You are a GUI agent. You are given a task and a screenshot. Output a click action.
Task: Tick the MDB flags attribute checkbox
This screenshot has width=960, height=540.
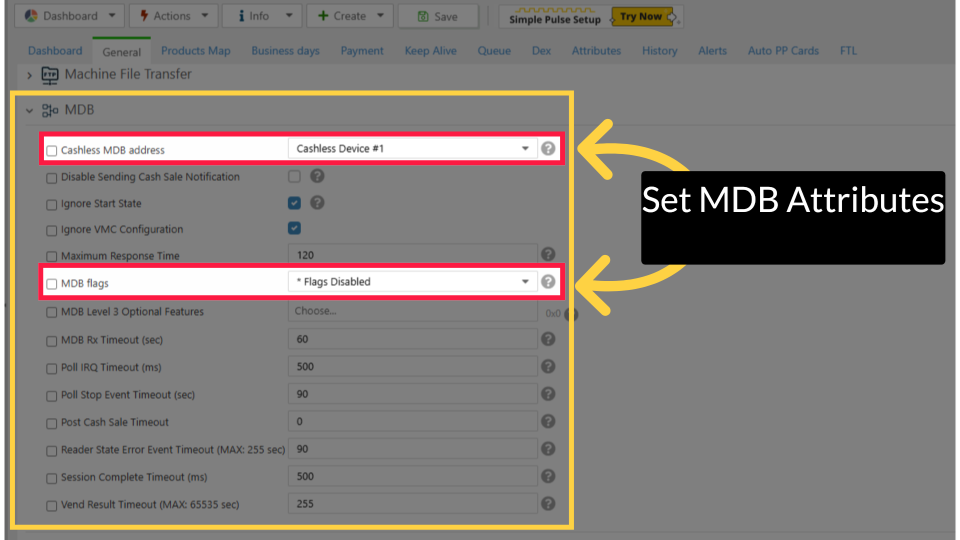[52, 284]
